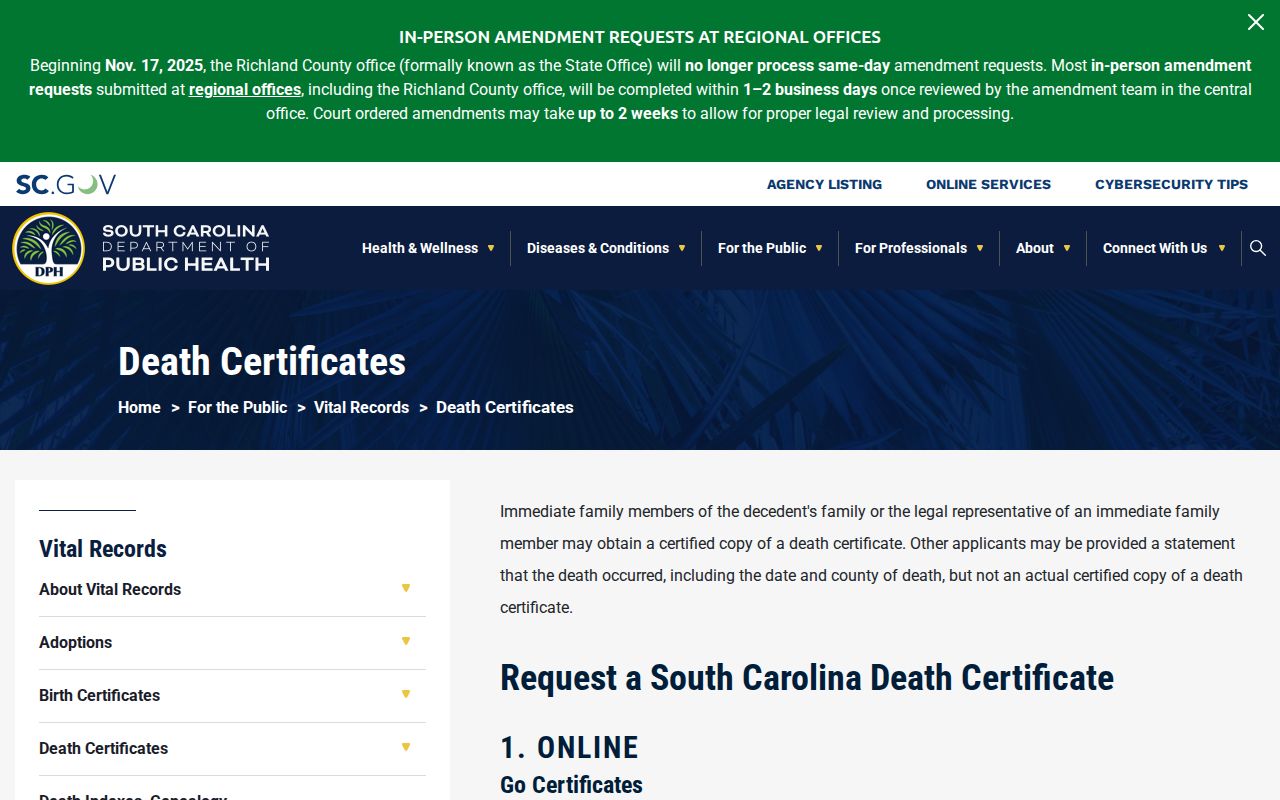Click the Request a South Carolina Death Certificate heading
Image resolution: width=1280 pixels, height=800 pixels.
tap(807, 678)
